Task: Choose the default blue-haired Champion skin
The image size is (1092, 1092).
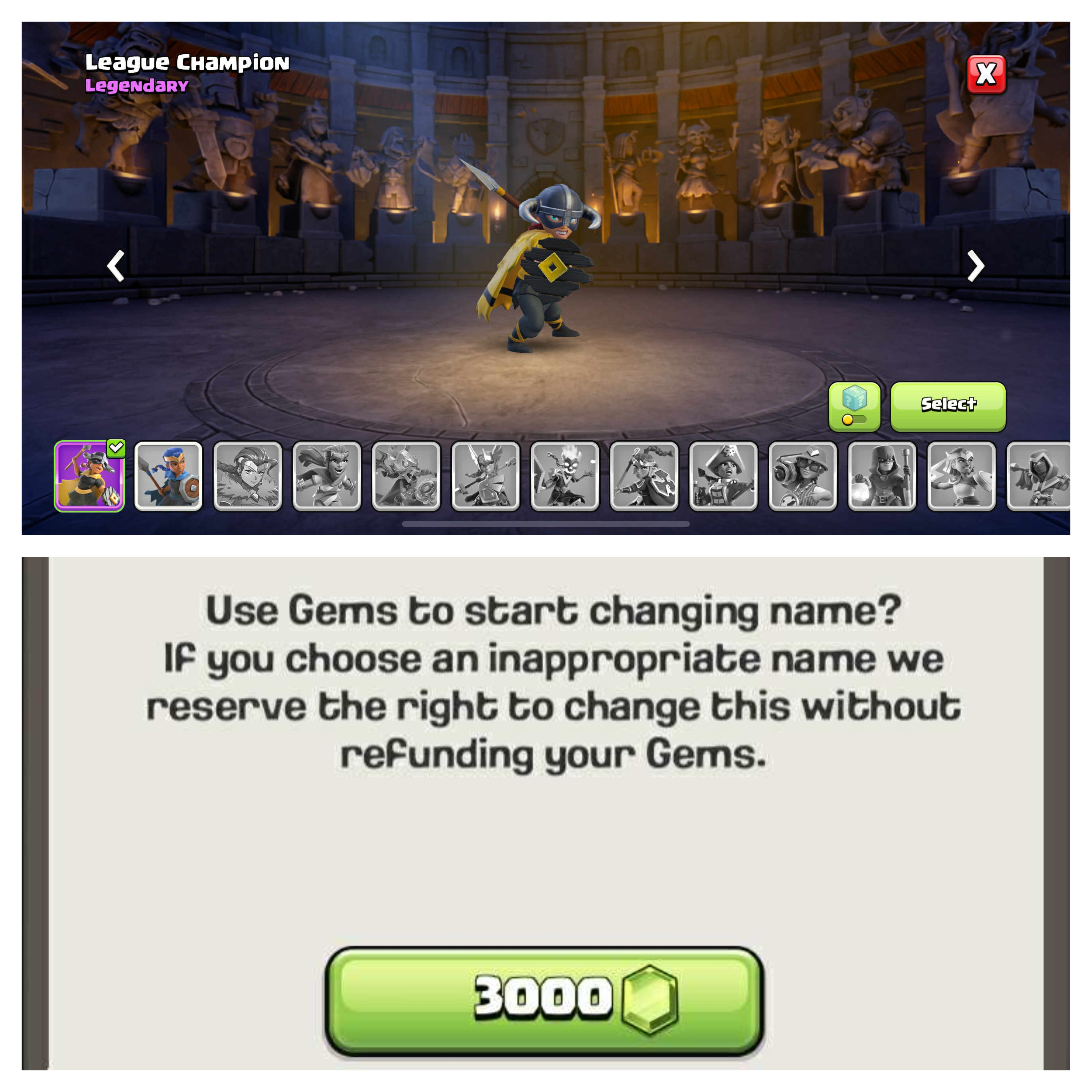Action: tap(168, 476)
